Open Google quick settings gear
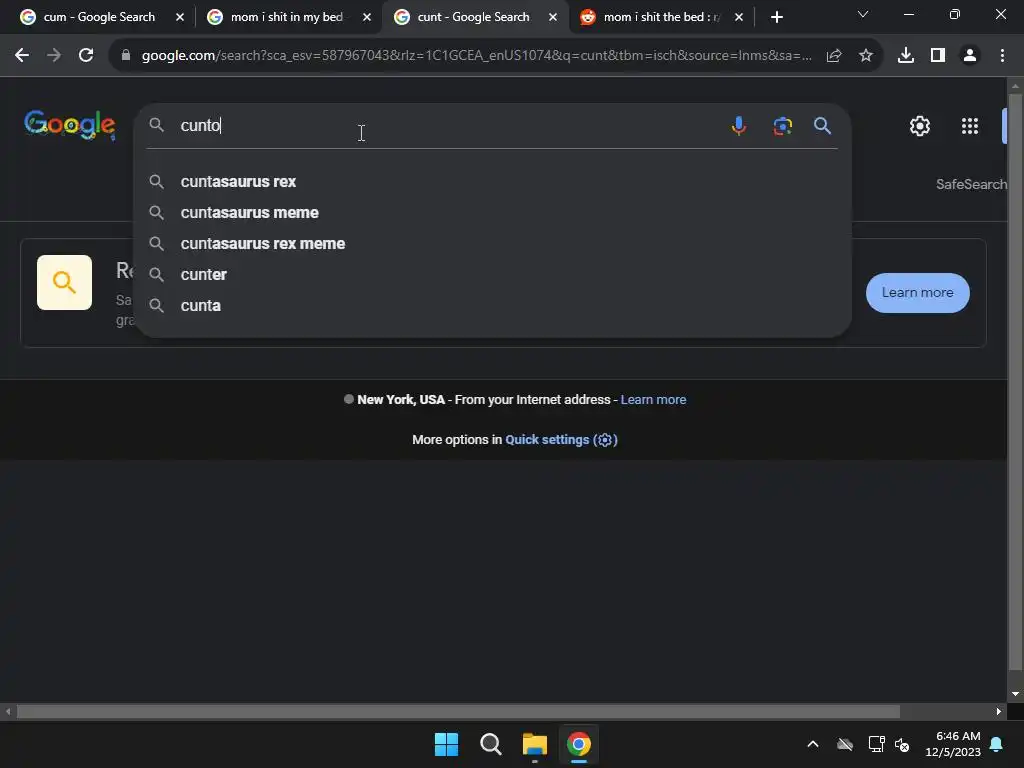The width and height of the screenshot is (1024, 768). pos(920,125)
